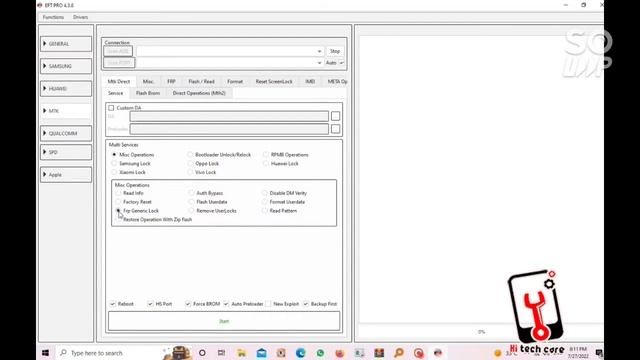Open the ADB device dropdown list
The height and width of the screenshot is (360, 640).
(x=319, y=51)
